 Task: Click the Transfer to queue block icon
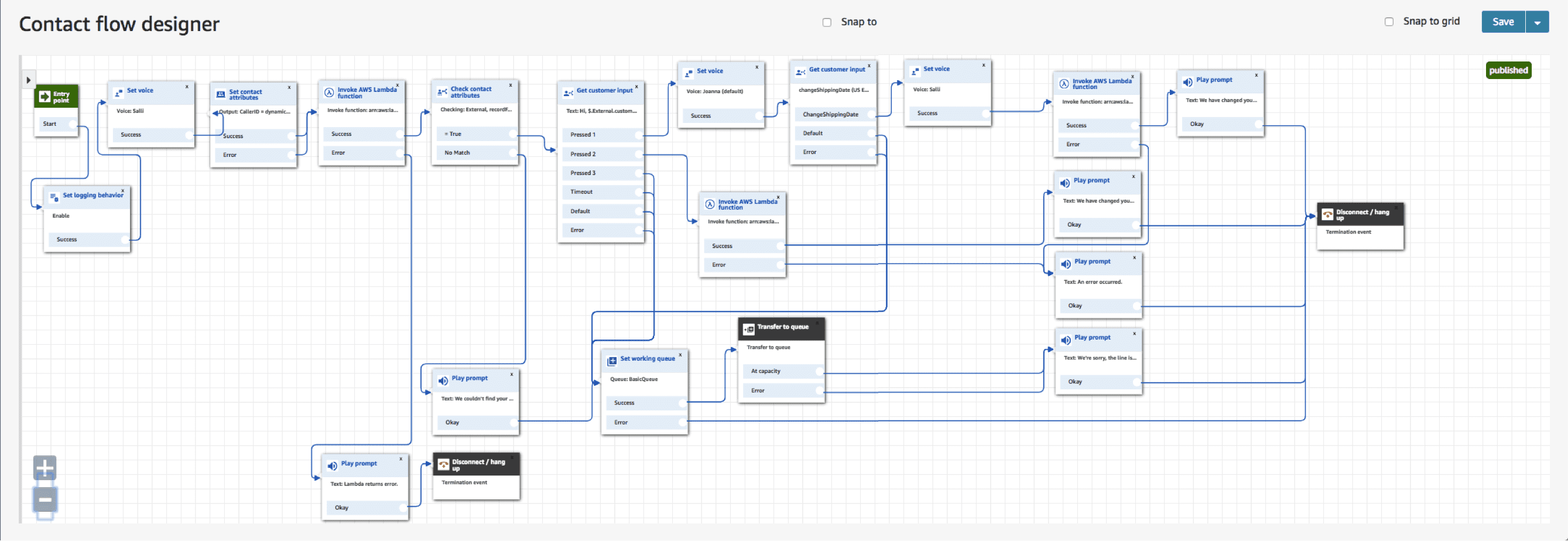pyautogui.click(x=749, y=329)
